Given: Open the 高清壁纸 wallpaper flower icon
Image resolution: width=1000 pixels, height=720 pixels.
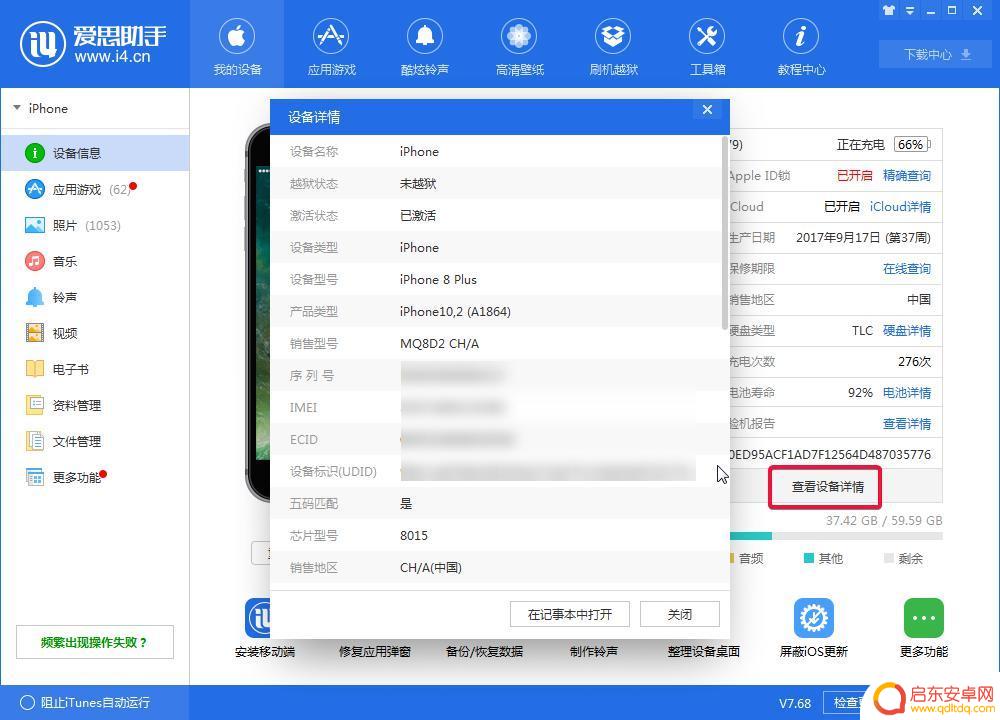Looking at the screenshot, I should coord(518,36).
